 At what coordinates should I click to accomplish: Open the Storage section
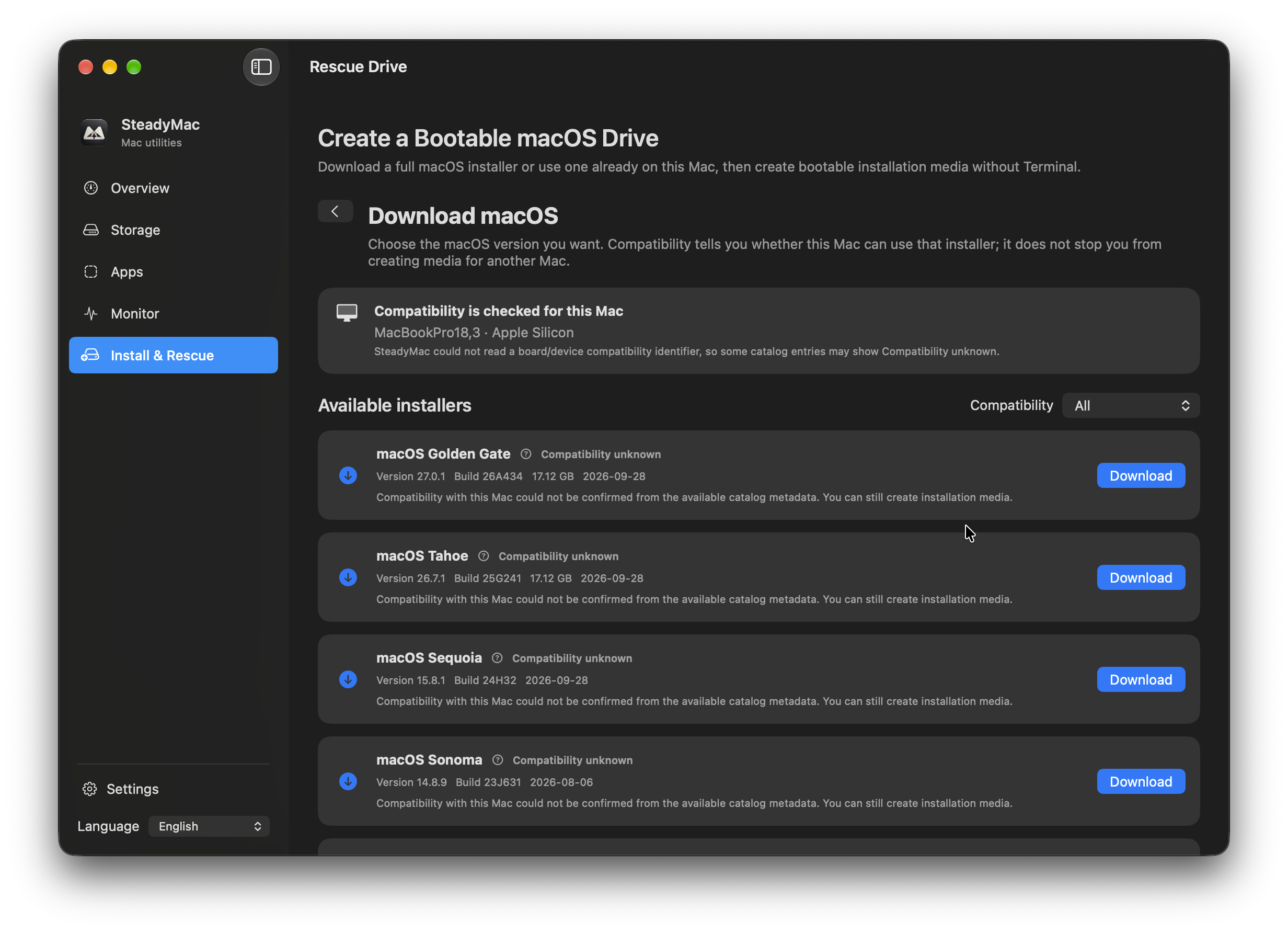(x=173, y=230)
